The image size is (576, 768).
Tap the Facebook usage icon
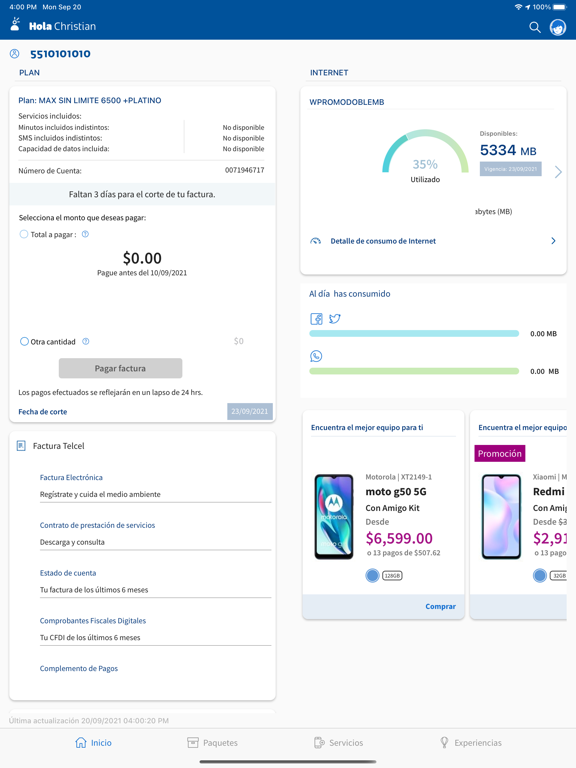coord(316,319)
